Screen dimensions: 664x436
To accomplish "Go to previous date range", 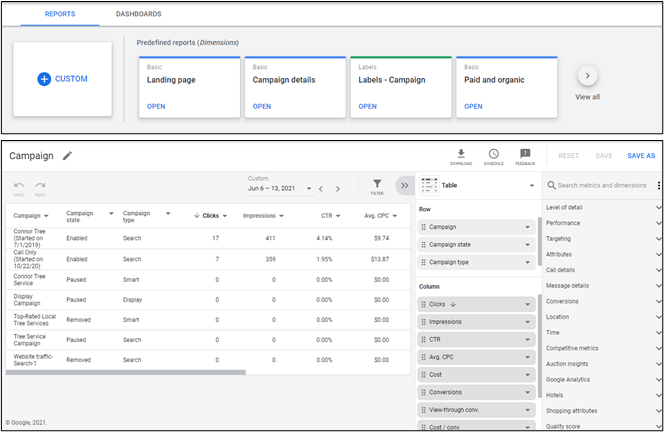I will coord(321,189).
